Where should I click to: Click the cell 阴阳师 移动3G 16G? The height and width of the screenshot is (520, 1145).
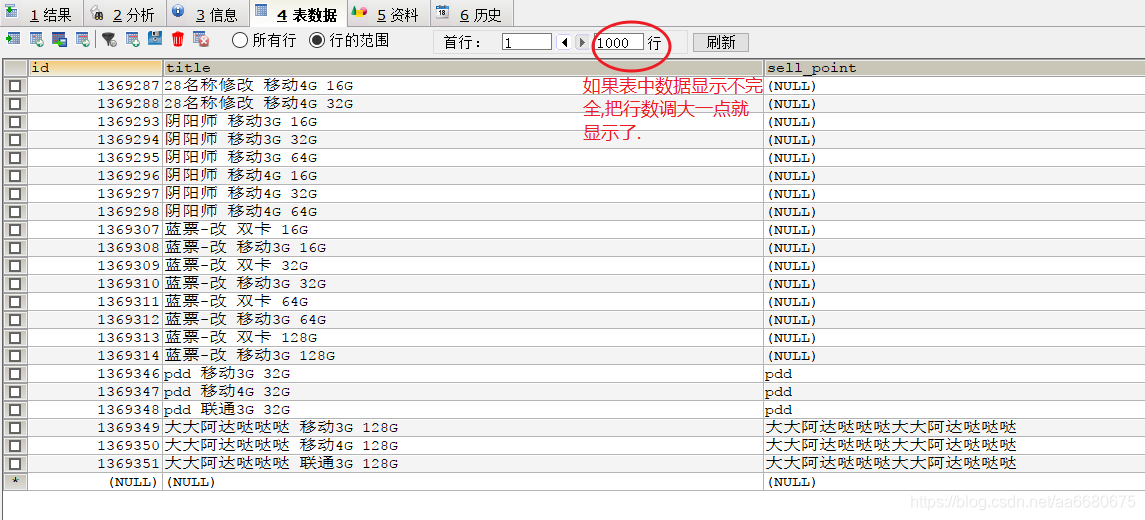(x=463, y=122)
